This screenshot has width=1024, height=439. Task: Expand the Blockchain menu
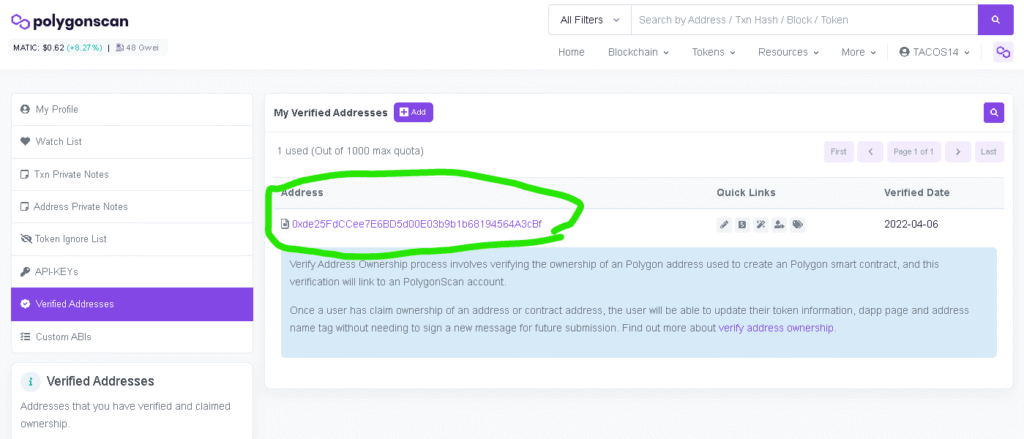coord(638,52)
